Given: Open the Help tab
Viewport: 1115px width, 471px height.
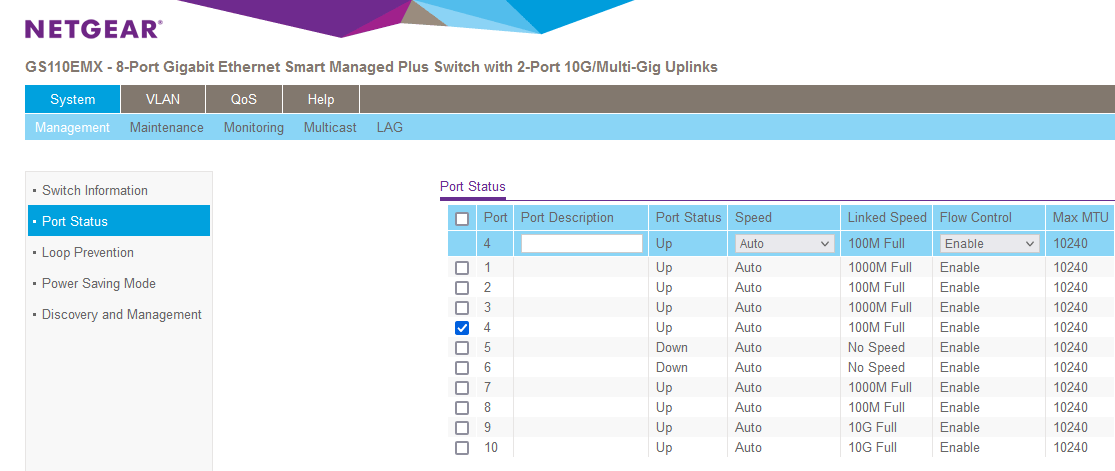Looking at the screenshot, I should pyautogui.click(x=320, y=99).
